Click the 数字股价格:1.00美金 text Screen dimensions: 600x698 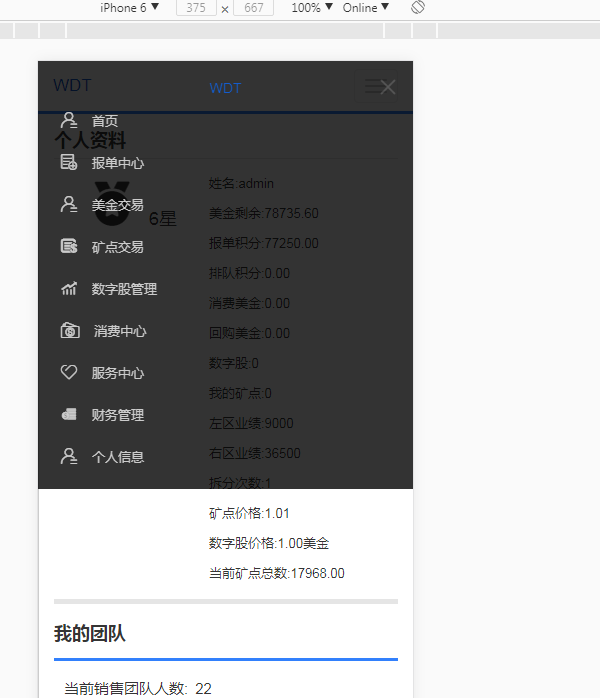(269, 543)
